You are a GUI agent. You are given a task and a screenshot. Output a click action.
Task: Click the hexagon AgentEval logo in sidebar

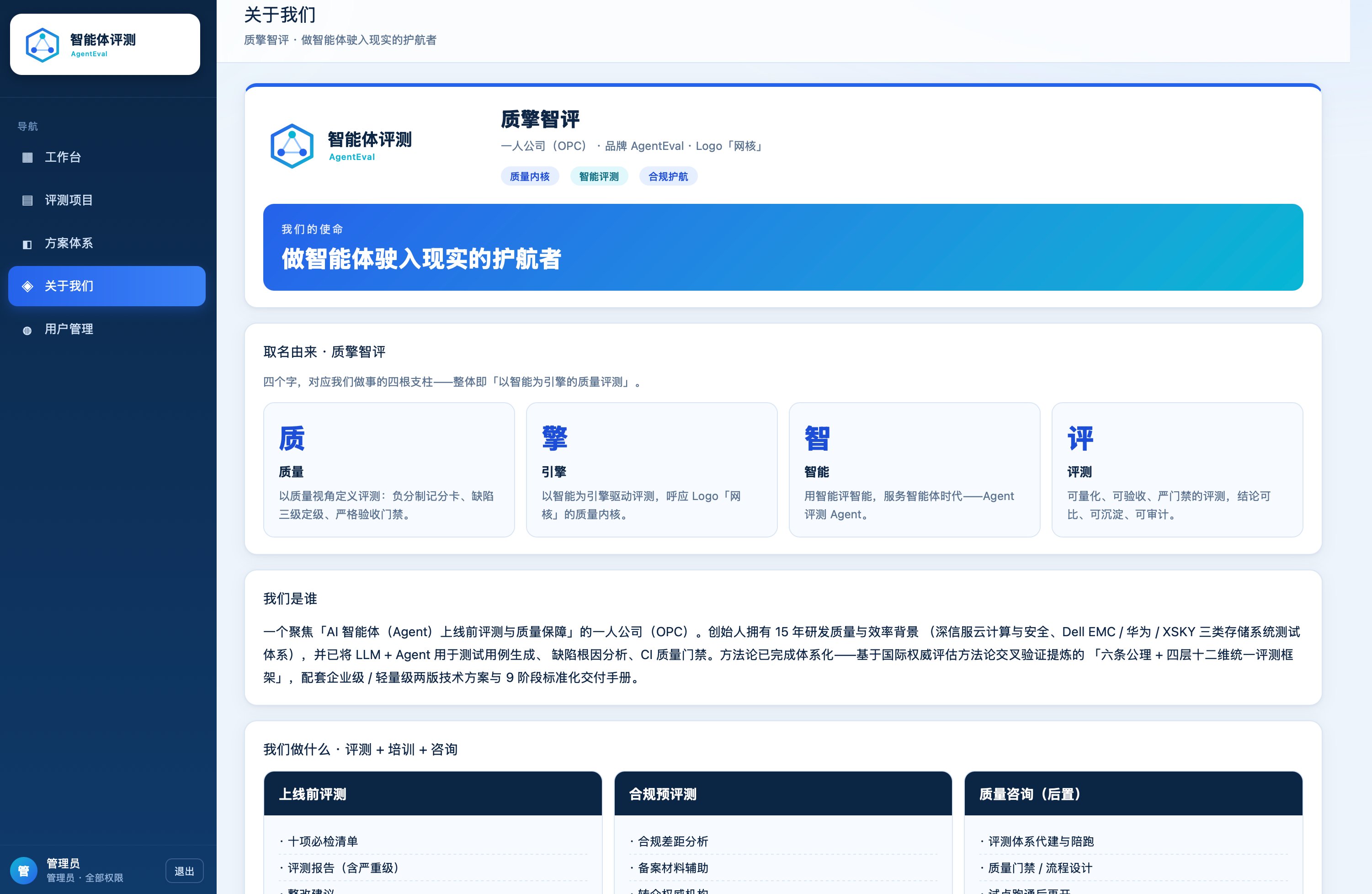click(x=43, y=45)
